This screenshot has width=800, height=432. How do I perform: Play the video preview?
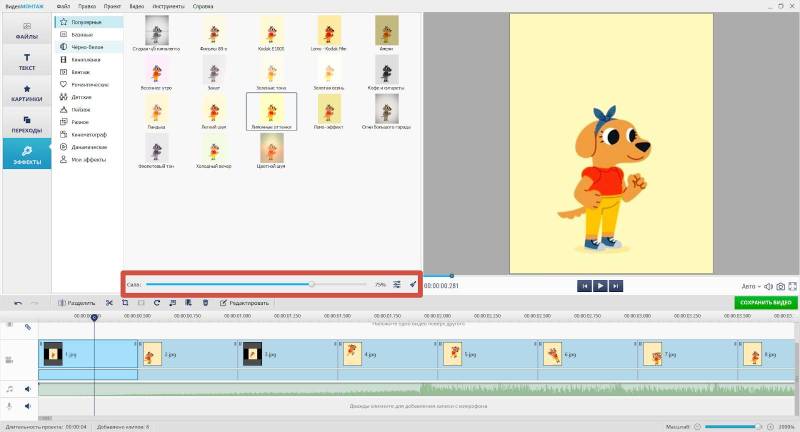pyautogui.click(x=600, y=286)
